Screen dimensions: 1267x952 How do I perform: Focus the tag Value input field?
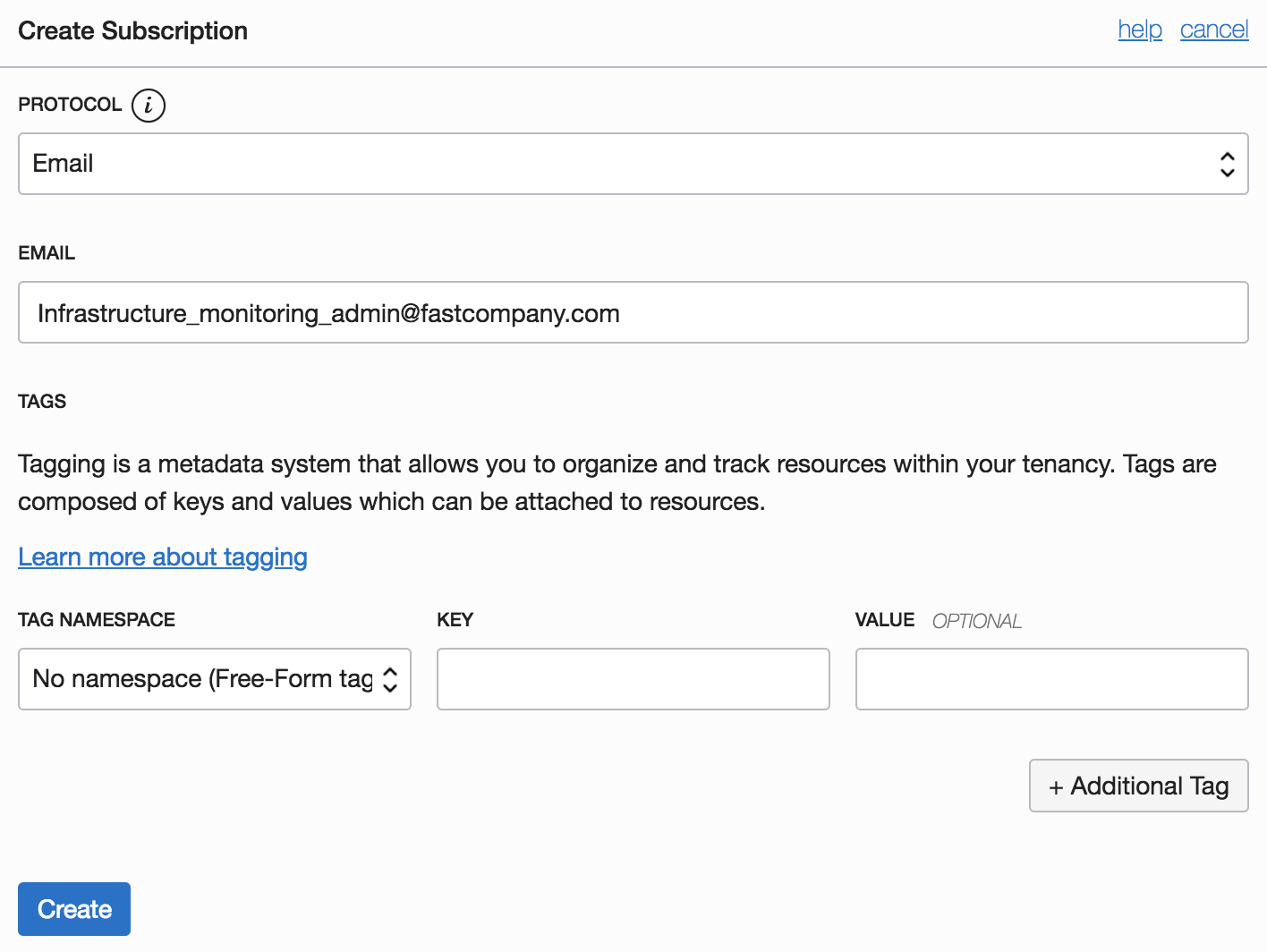click(x=1051, y=679)
